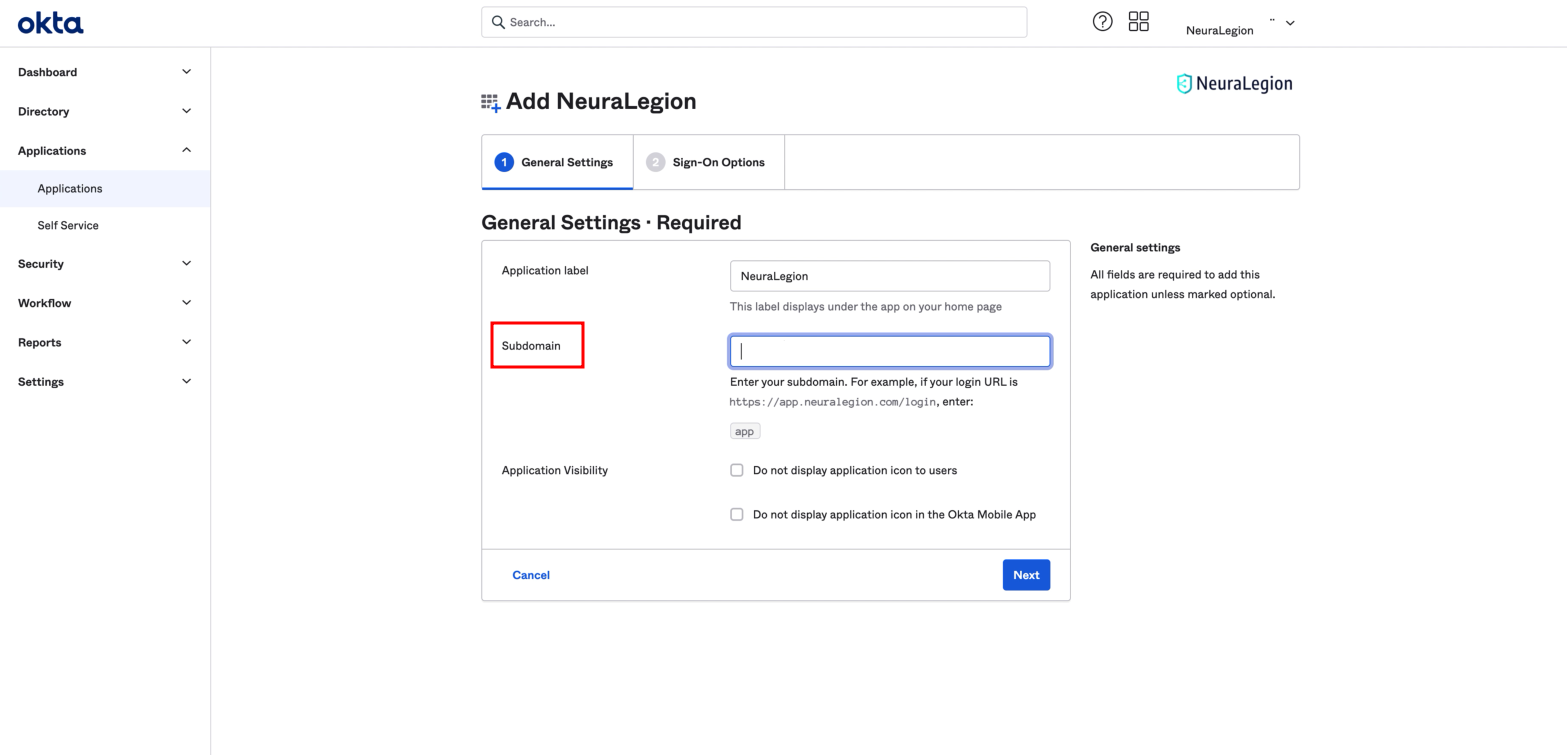This screenshot has width=1567, height=755.
Task: Click the General Settings · Required heading
Action: pyautogui.click(x=611, y=222)
